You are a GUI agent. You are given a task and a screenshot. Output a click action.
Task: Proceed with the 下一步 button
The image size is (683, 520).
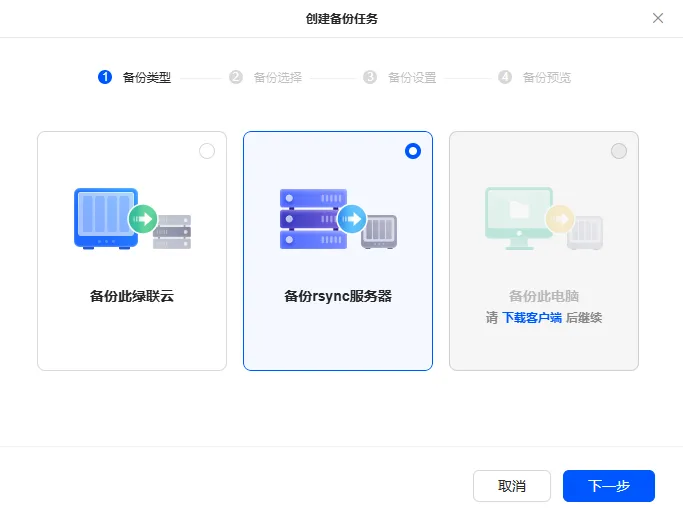click(x=609, y=486)
